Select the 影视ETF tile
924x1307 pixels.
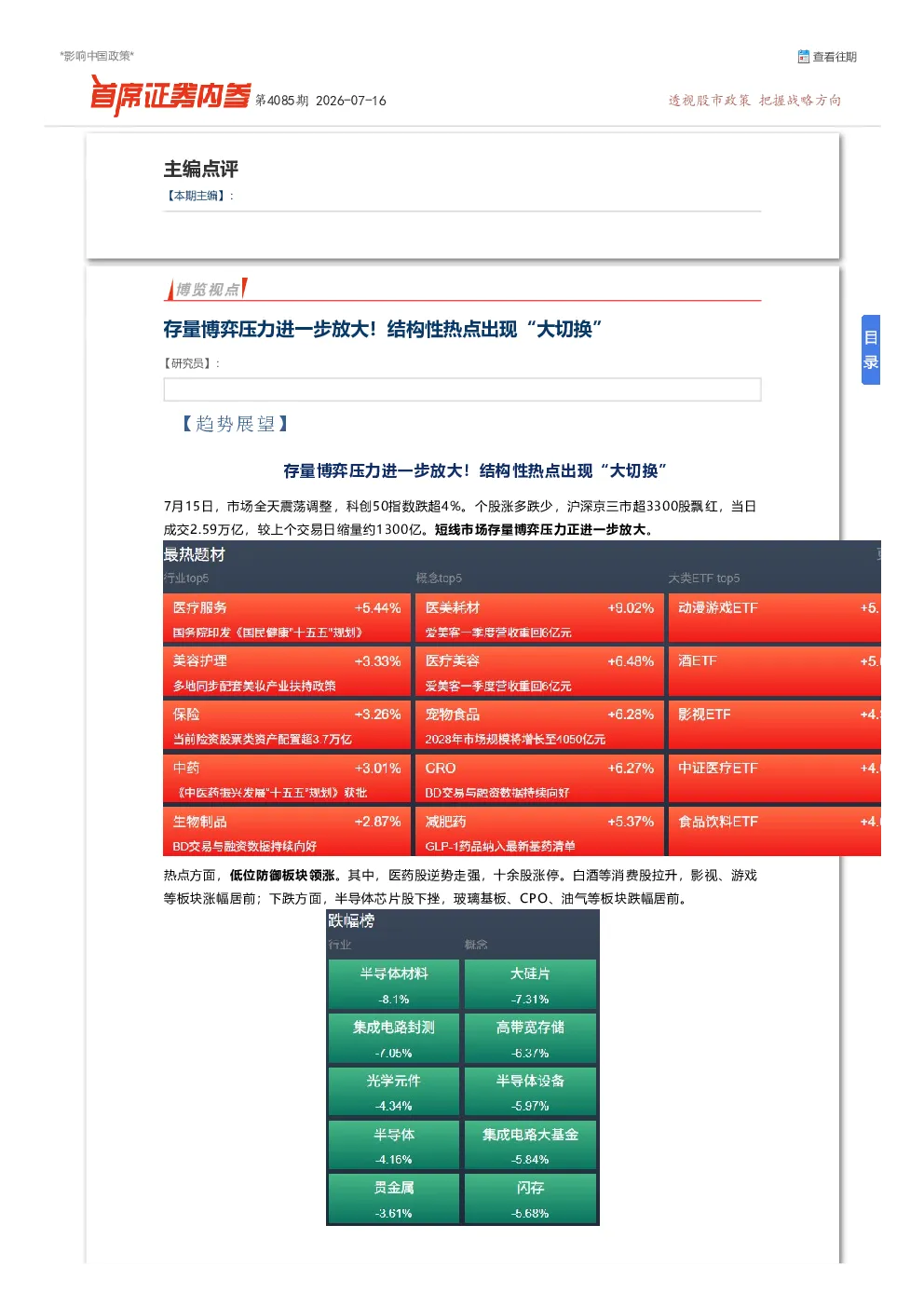pos(775,726)
